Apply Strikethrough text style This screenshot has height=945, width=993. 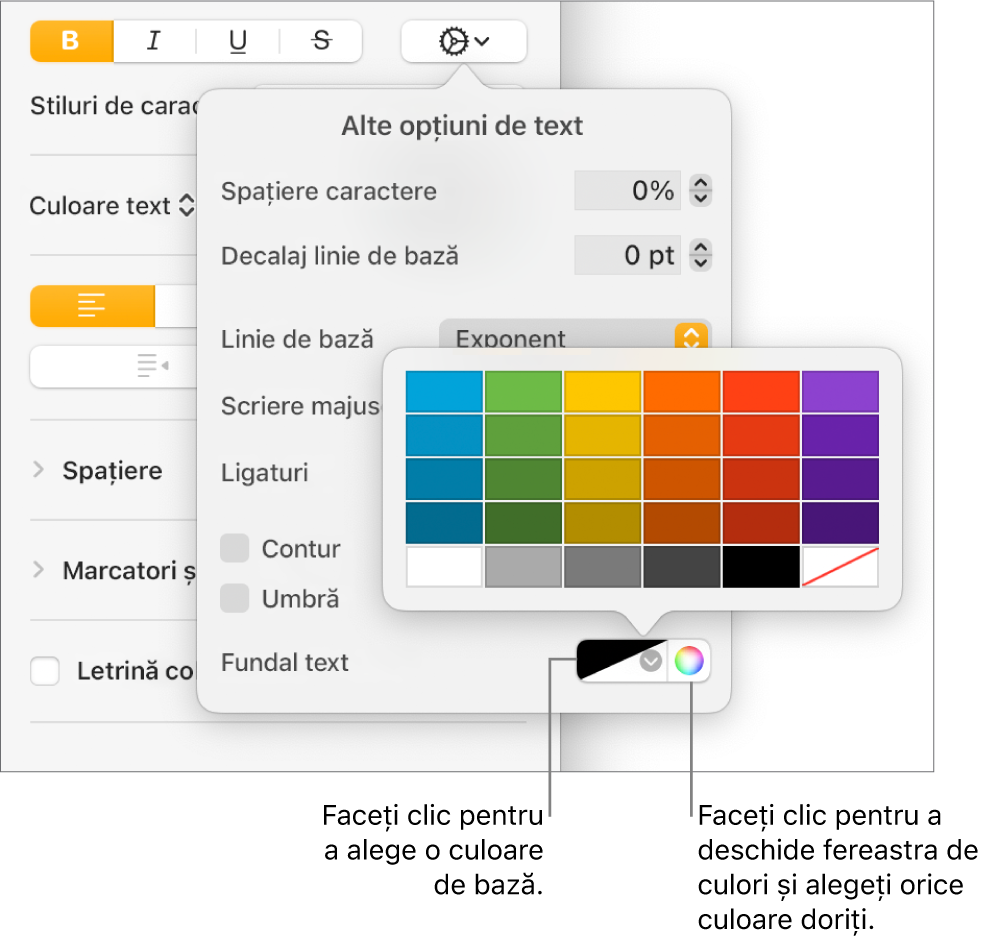coord(321,41)
